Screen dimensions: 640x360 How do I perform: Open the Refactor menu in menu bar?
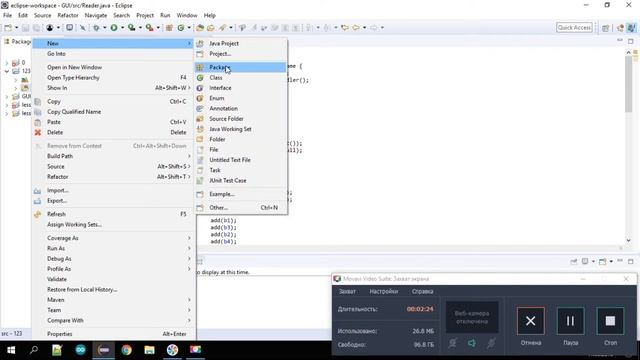[x=68, y=15]
